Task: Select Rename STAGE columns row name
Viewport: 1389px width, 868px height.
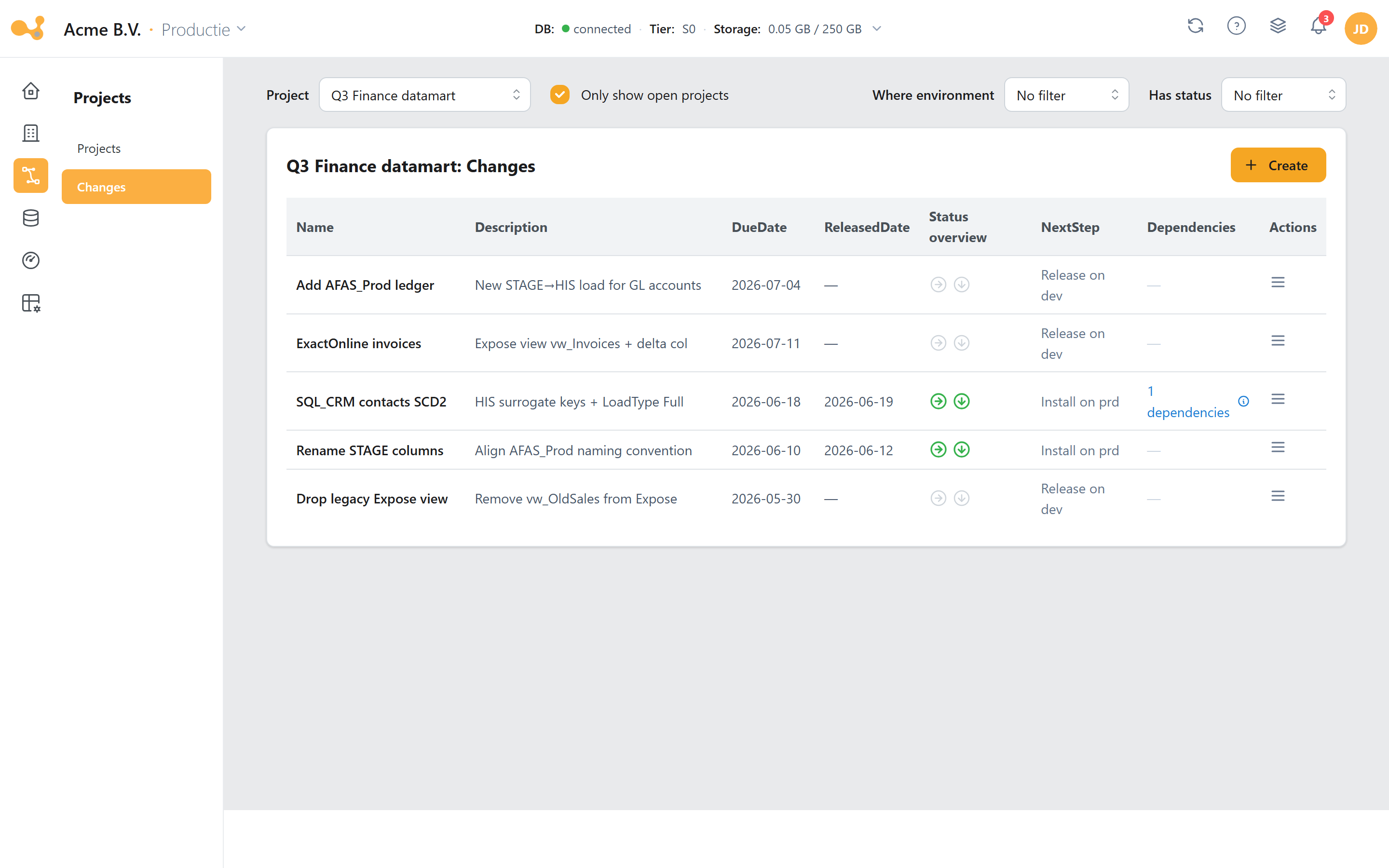Action: [369, 451]
